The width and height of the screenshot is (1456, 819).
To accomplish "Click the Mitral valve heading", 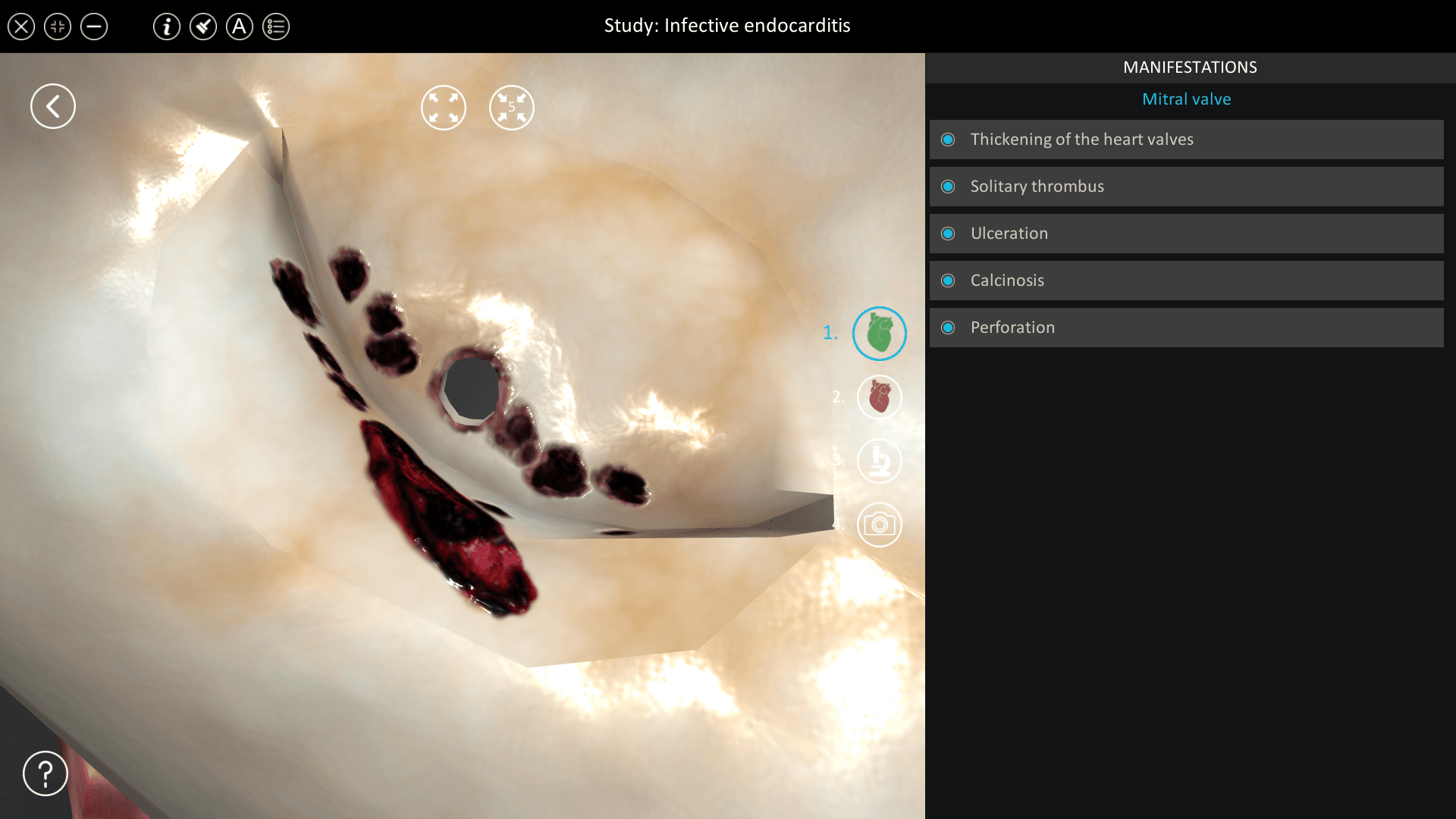I will 1187,99.
